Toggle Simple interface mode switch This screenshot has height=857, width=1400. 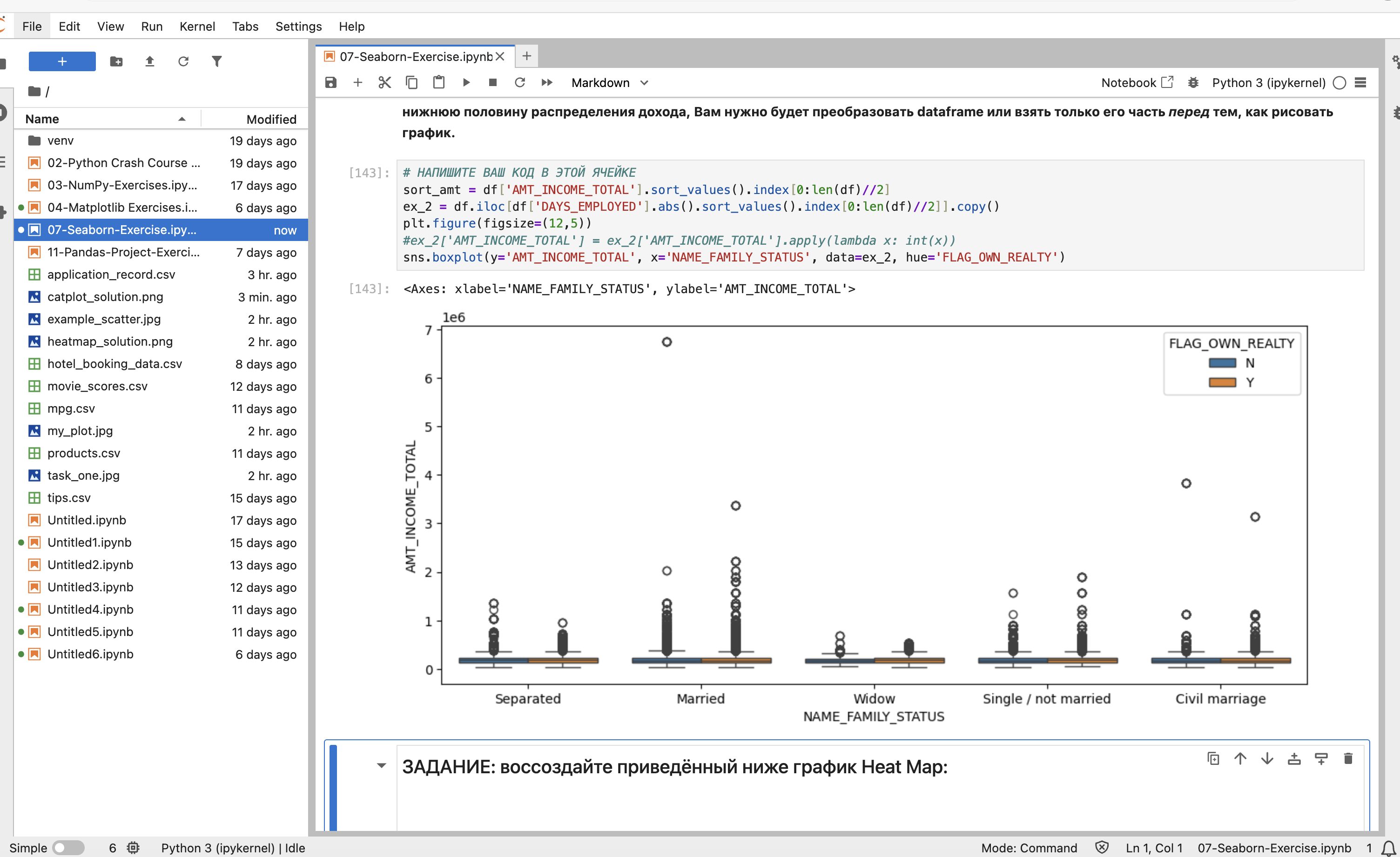pos(68,848)
